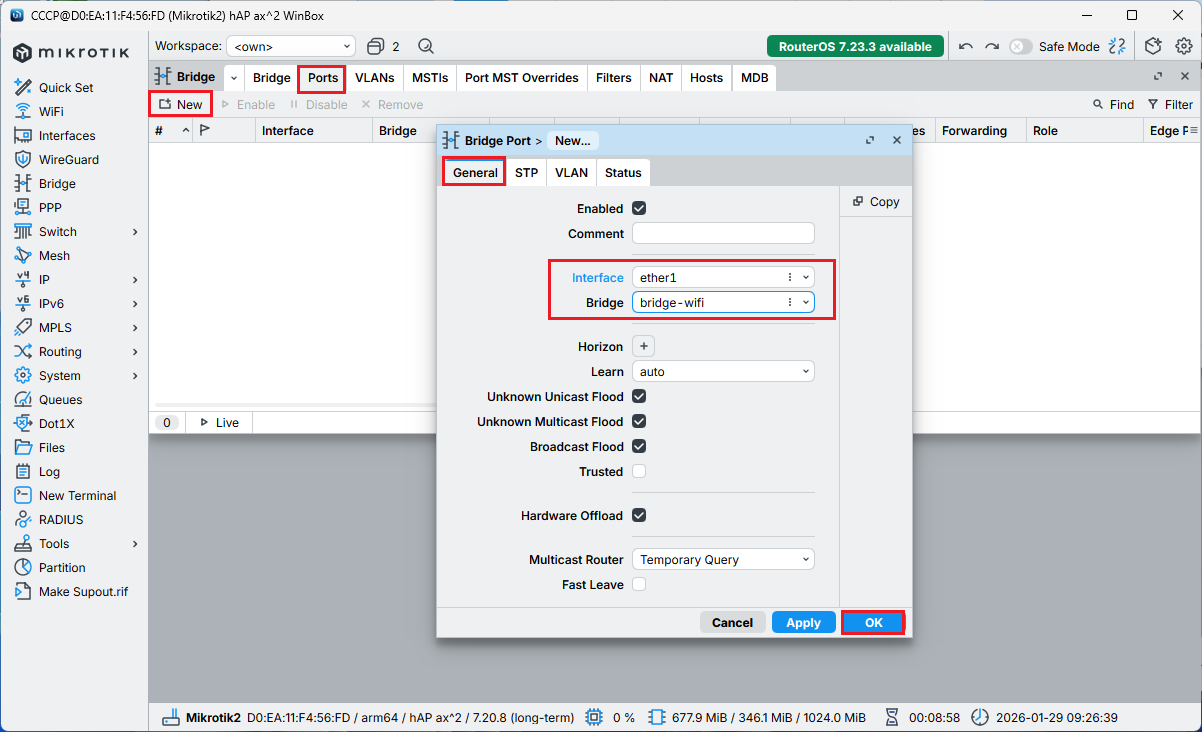Viewport: 1202px width, 732px height.
Task: Click the Comment input field
Action: point(723,234)
